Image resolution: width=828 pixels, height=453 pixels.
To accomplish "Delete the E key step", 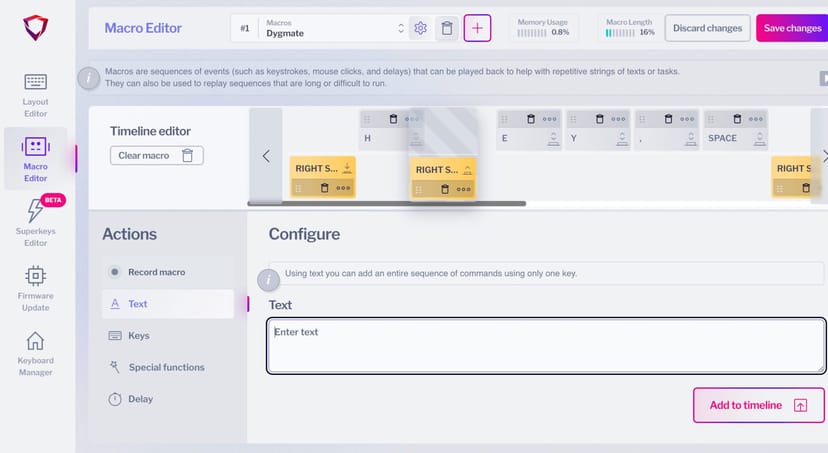I will pos(530,119).
